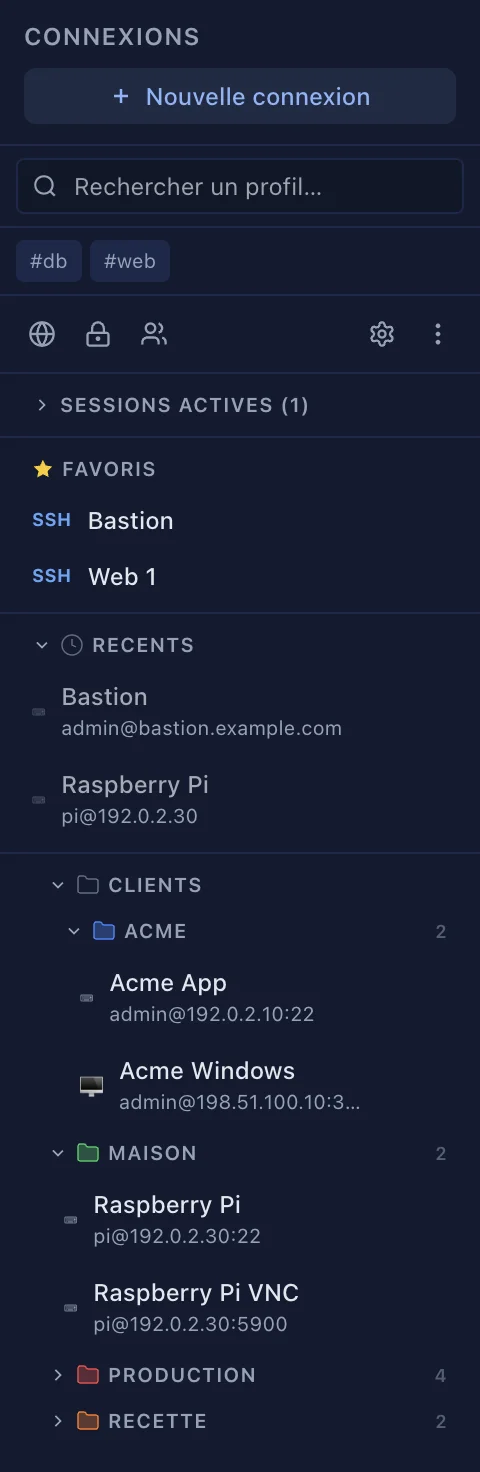Click the monitor icon beside Acme Windows

(91, 1086)
